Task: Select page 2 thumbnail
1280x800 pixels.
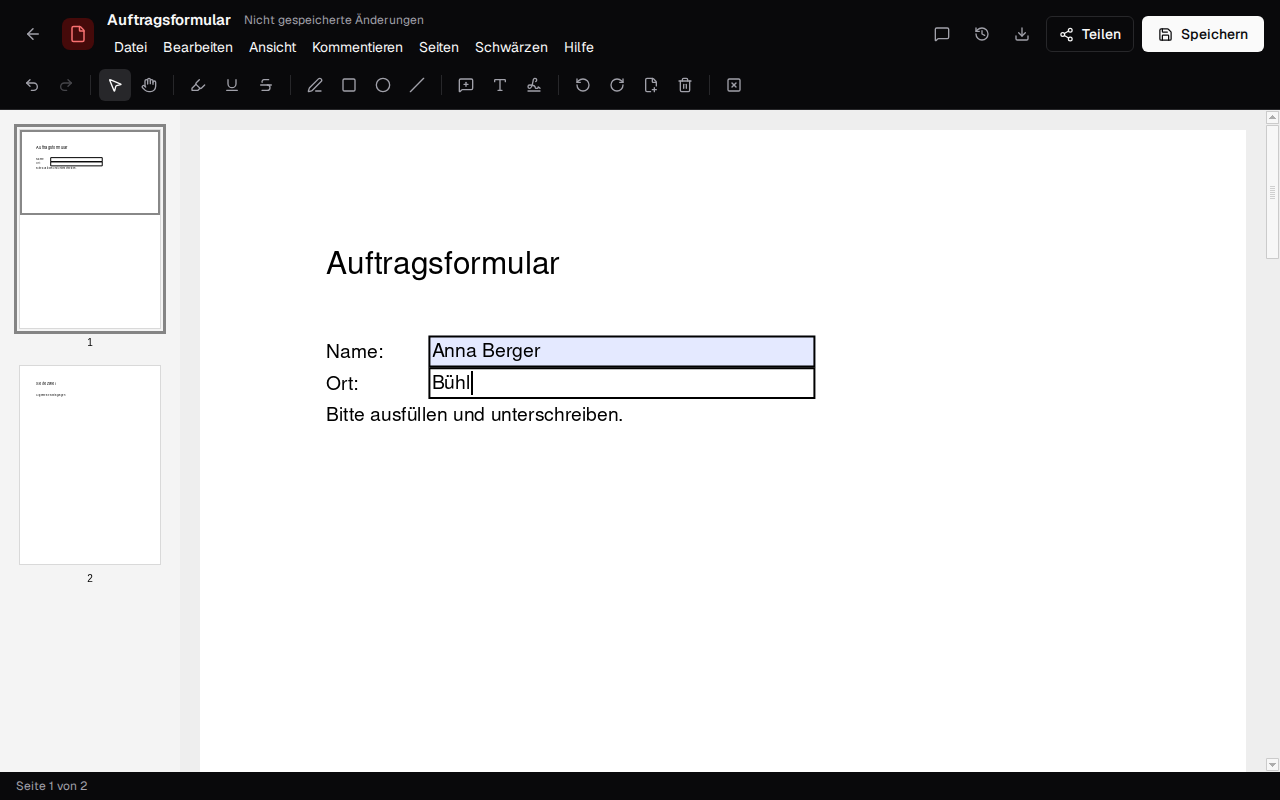Action: pyautogui.click(x=90, y=465)
